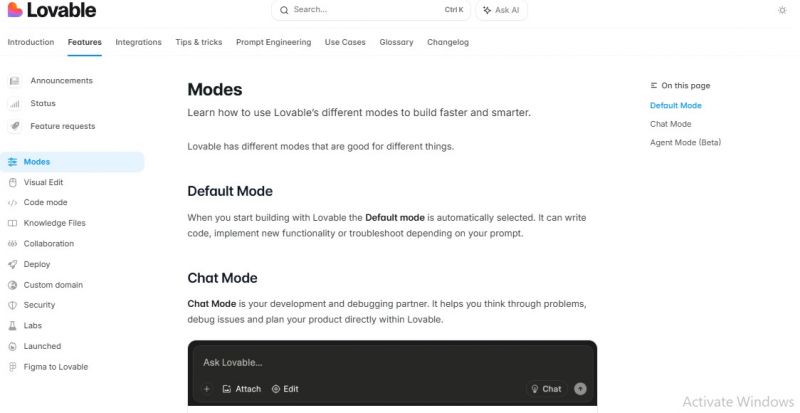Open the Attach image option
800x413 pixels.
coord(242,389)
